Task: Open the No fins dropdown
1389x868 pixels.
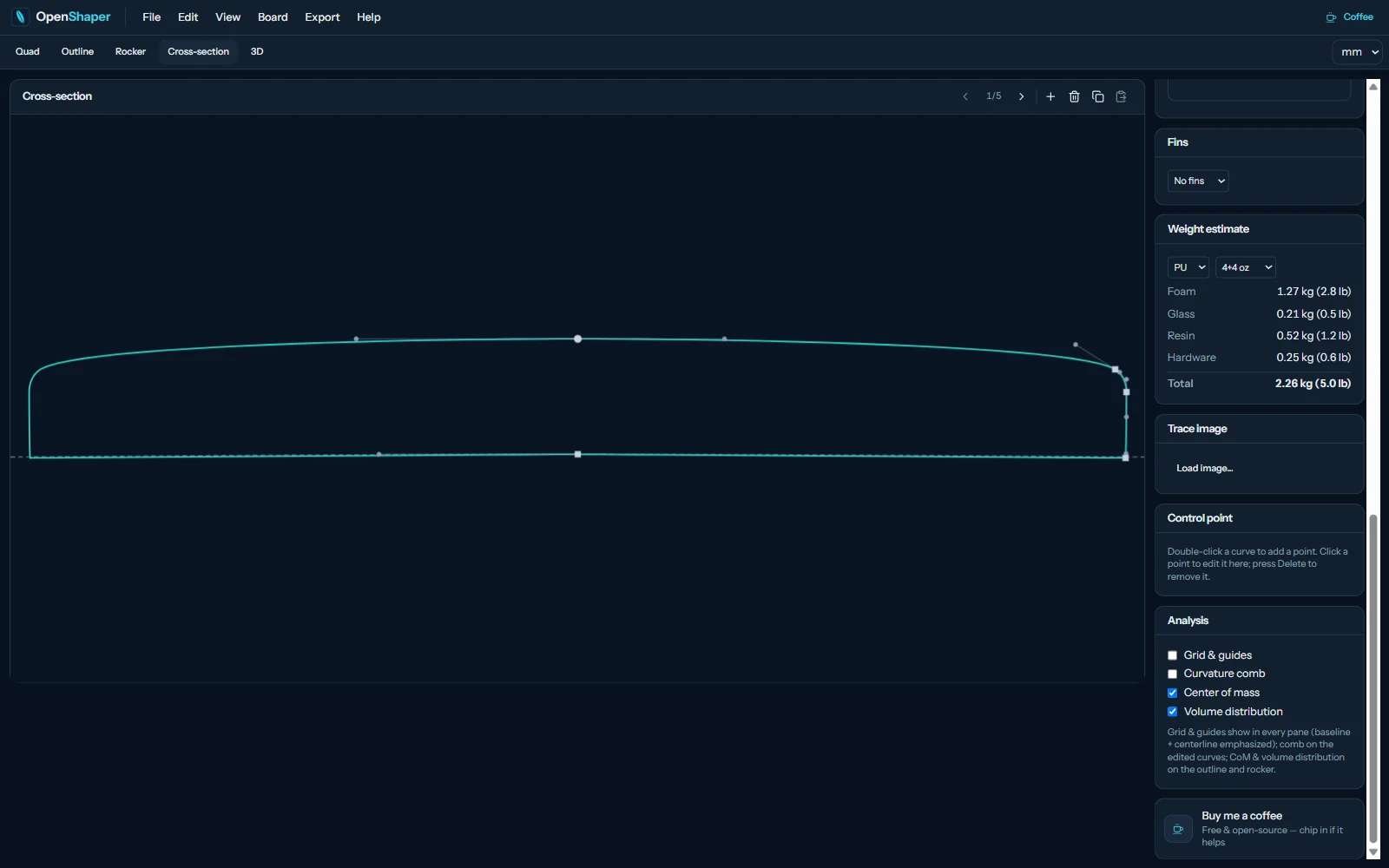Action: point(1198,181)
